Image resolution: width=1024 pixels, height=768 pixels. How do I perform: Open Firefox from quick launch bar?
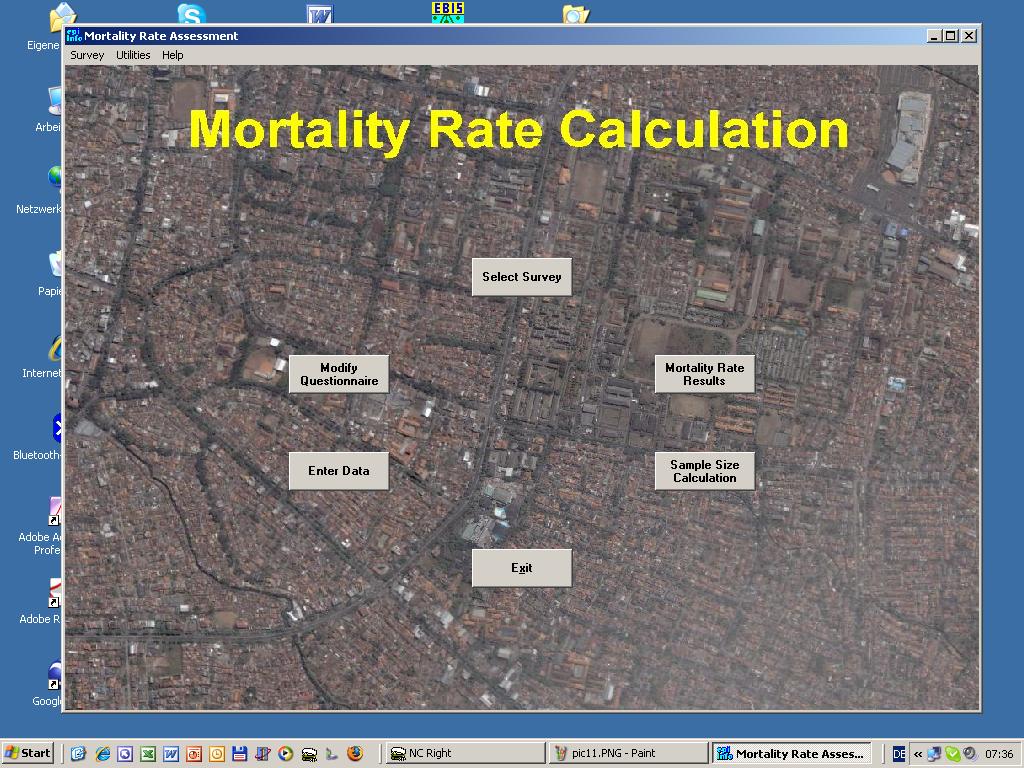(x=355, y=754)
